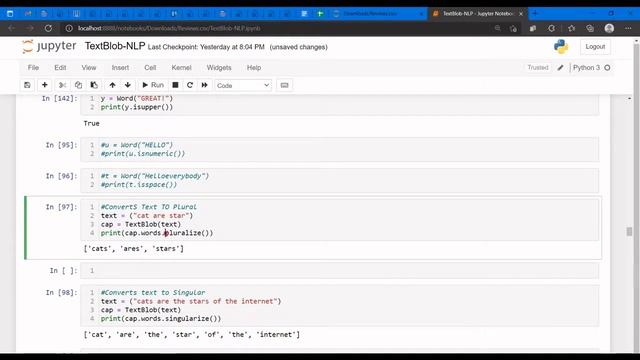Click the Jupyter logo
The image size is (640, 360).
pos(49,47)
